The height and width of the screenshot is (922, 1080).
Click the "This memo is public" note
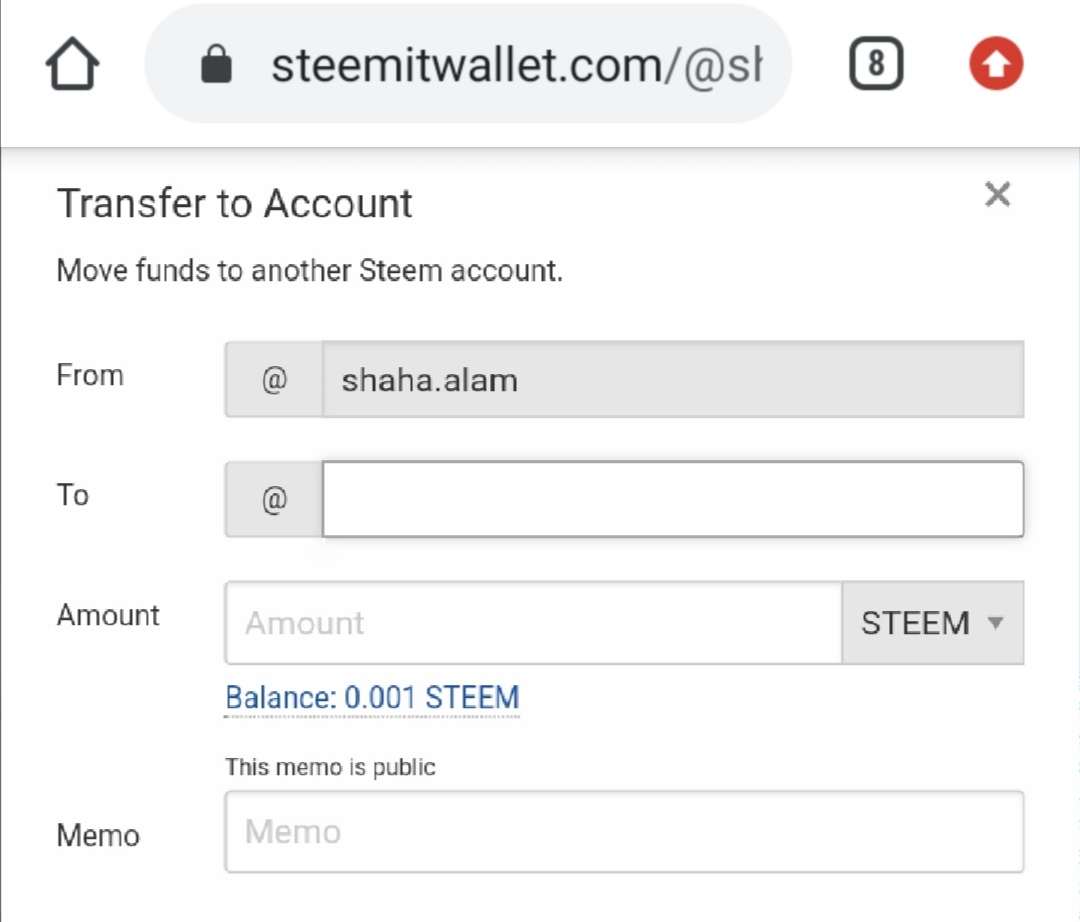(x=330, y=767)
